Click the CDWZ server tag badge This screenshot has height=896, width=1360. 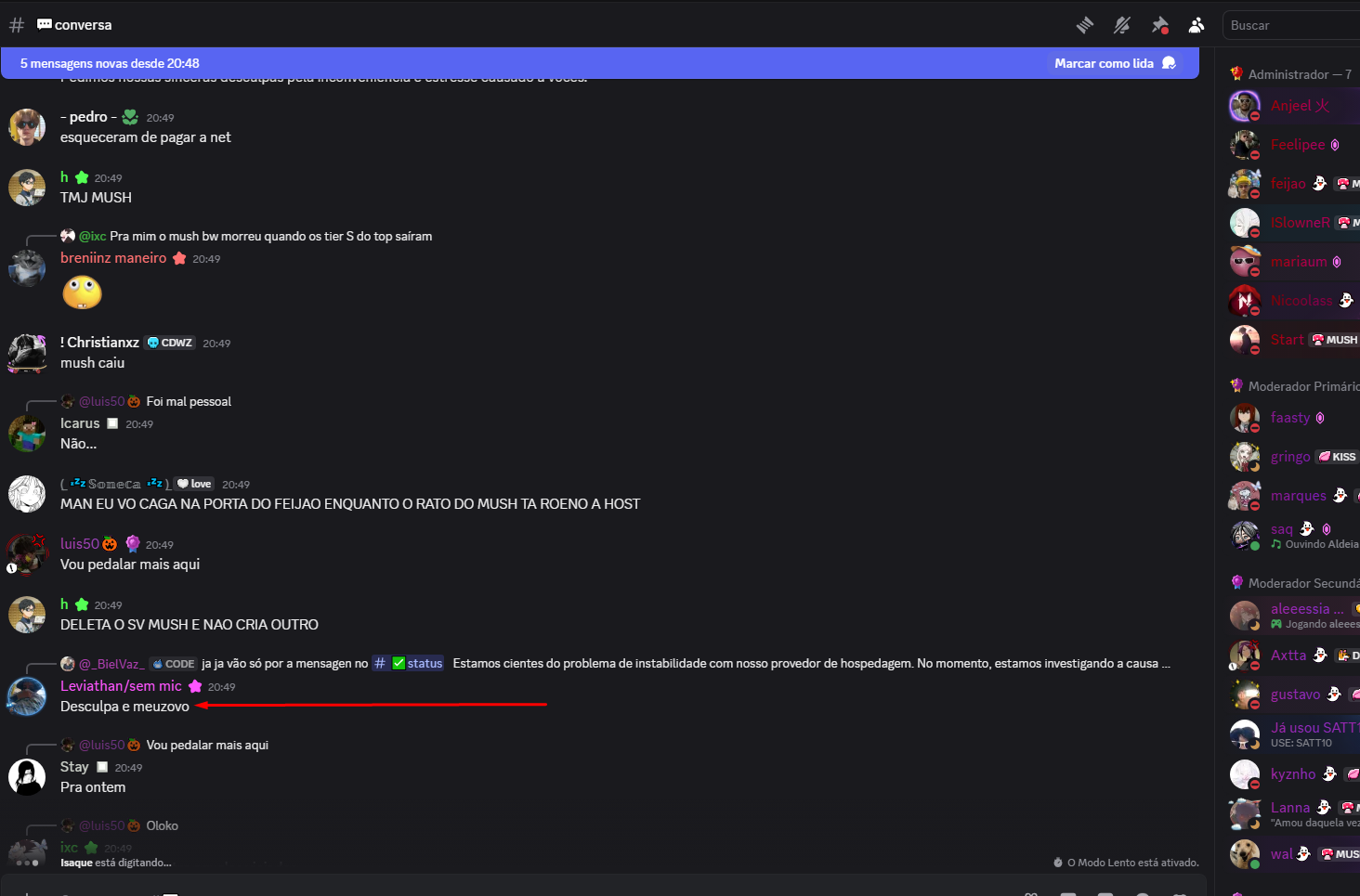point(170,343)
